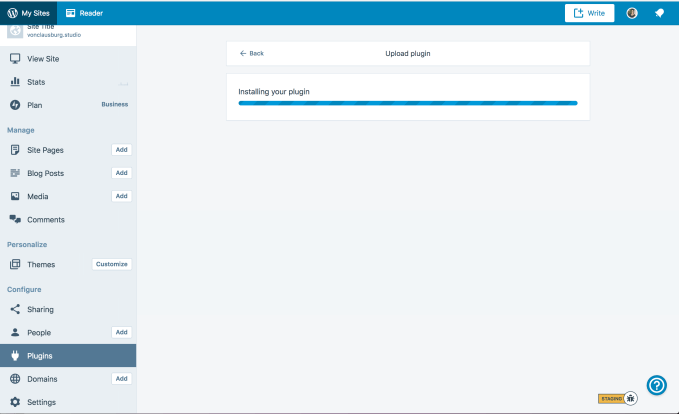This screenshot has height=414, width=679.
Task: Click the Configure section heading
Action: [x=24, y=289]
